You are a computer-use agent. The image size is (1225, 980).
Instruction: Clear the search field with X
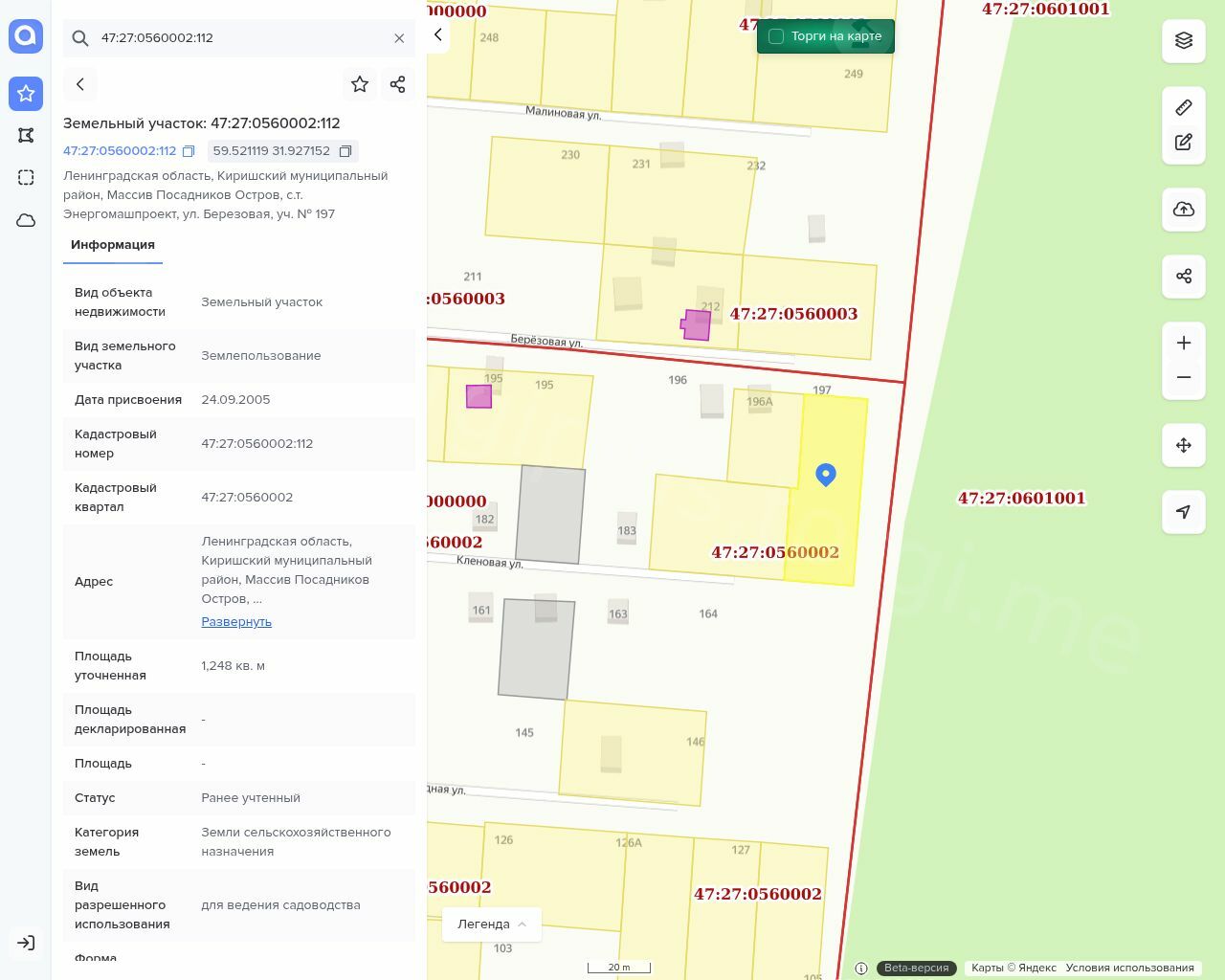(x=399, y=38)
